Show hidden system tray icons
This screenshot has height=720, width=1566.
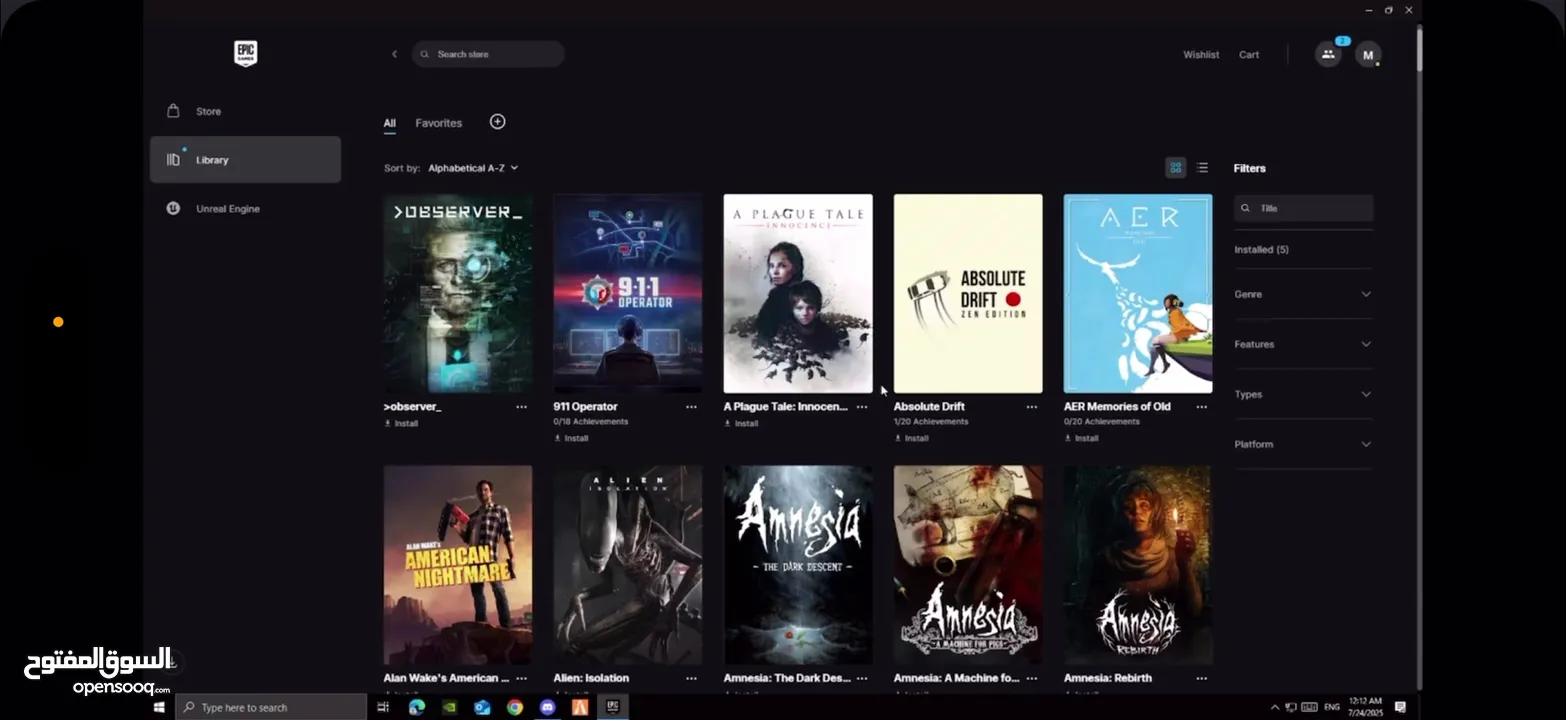(x=1274, y=707)
